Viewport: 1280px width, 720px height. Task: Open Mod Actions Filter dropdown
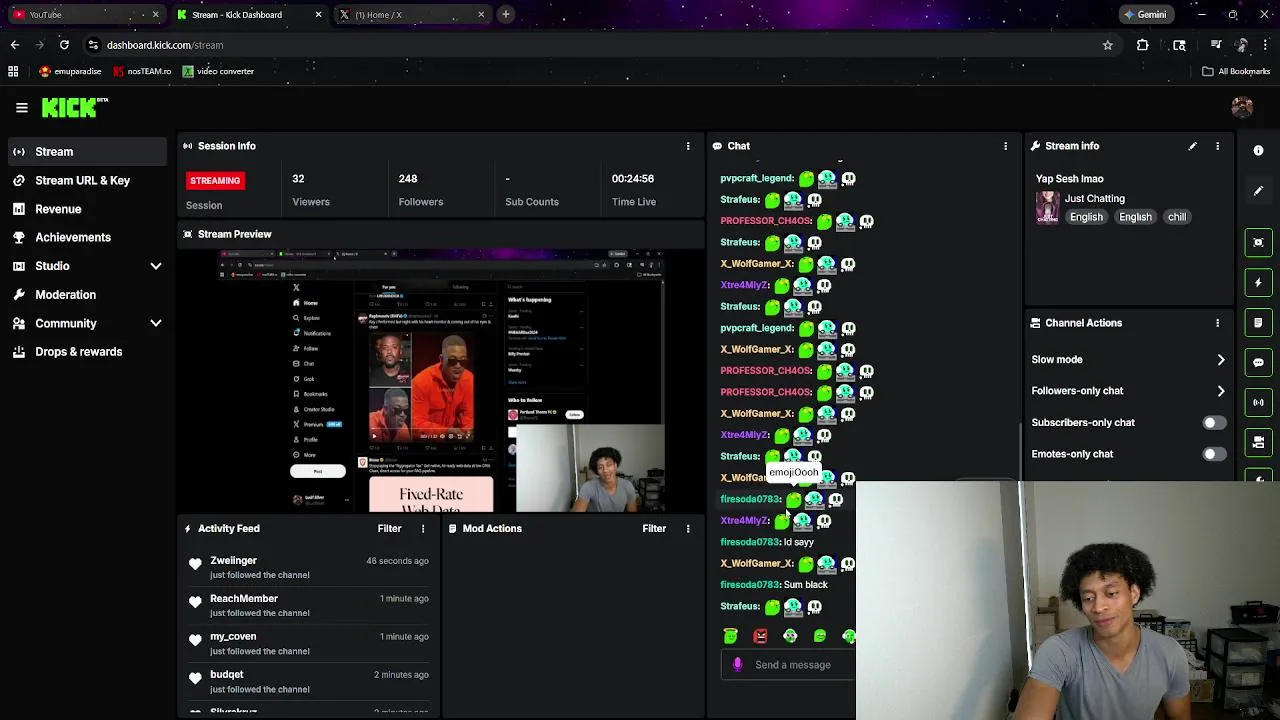654,528
